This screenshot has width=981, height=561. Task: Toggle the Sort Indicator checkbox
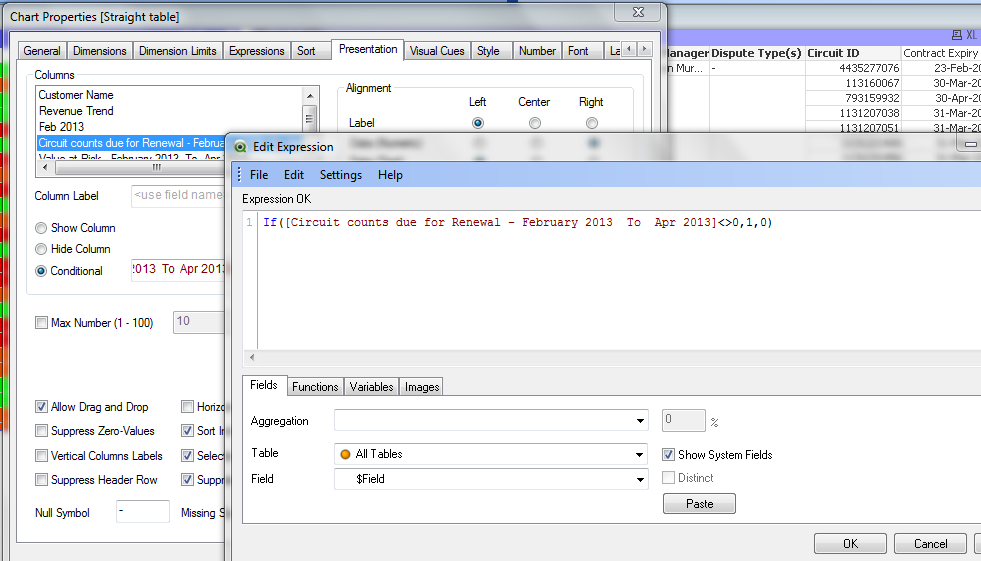[187, 431]
